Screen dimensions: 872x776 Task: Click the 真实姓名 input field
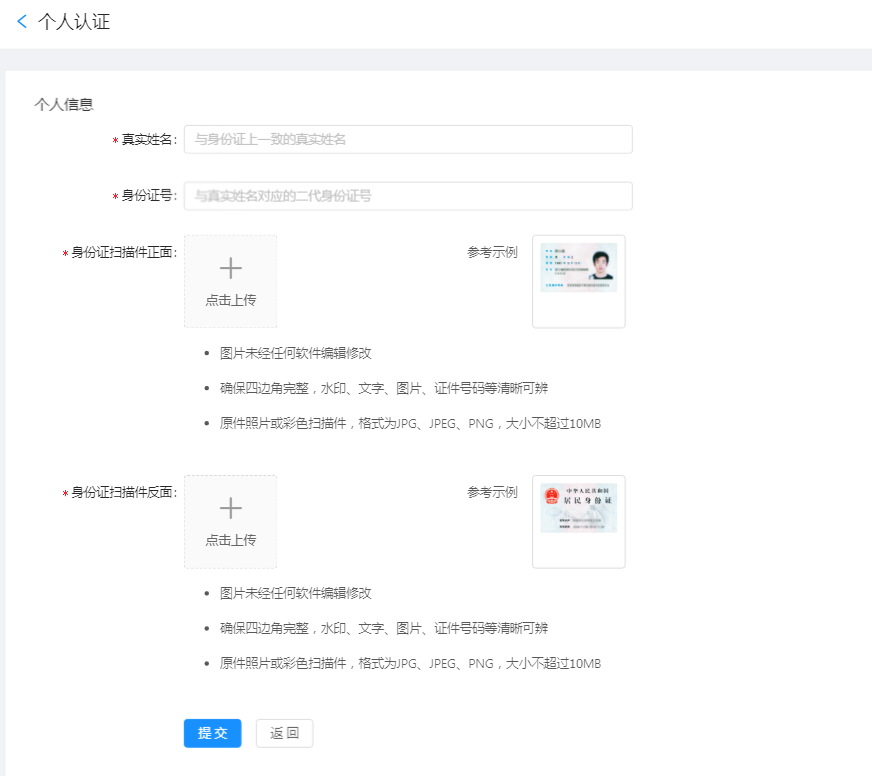point(407,139)
